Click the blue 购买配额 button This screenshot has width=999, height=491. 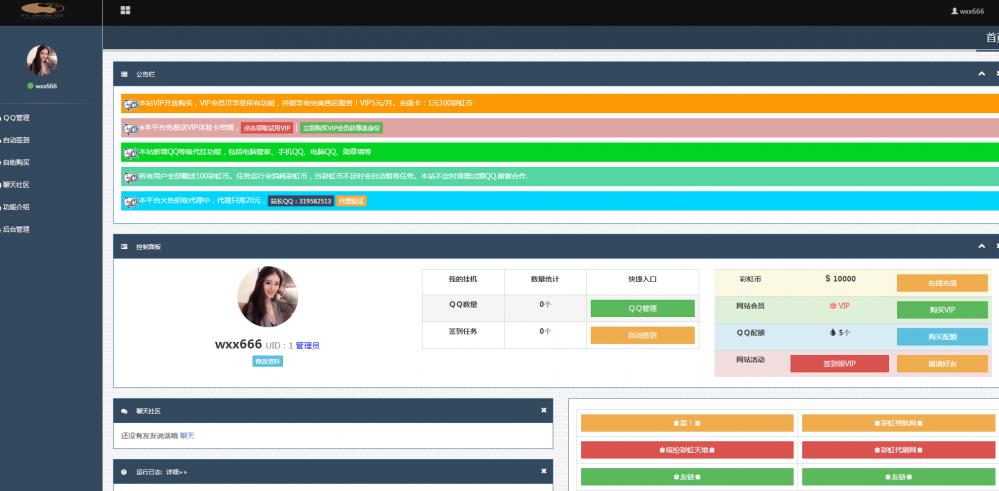(942, 336)
